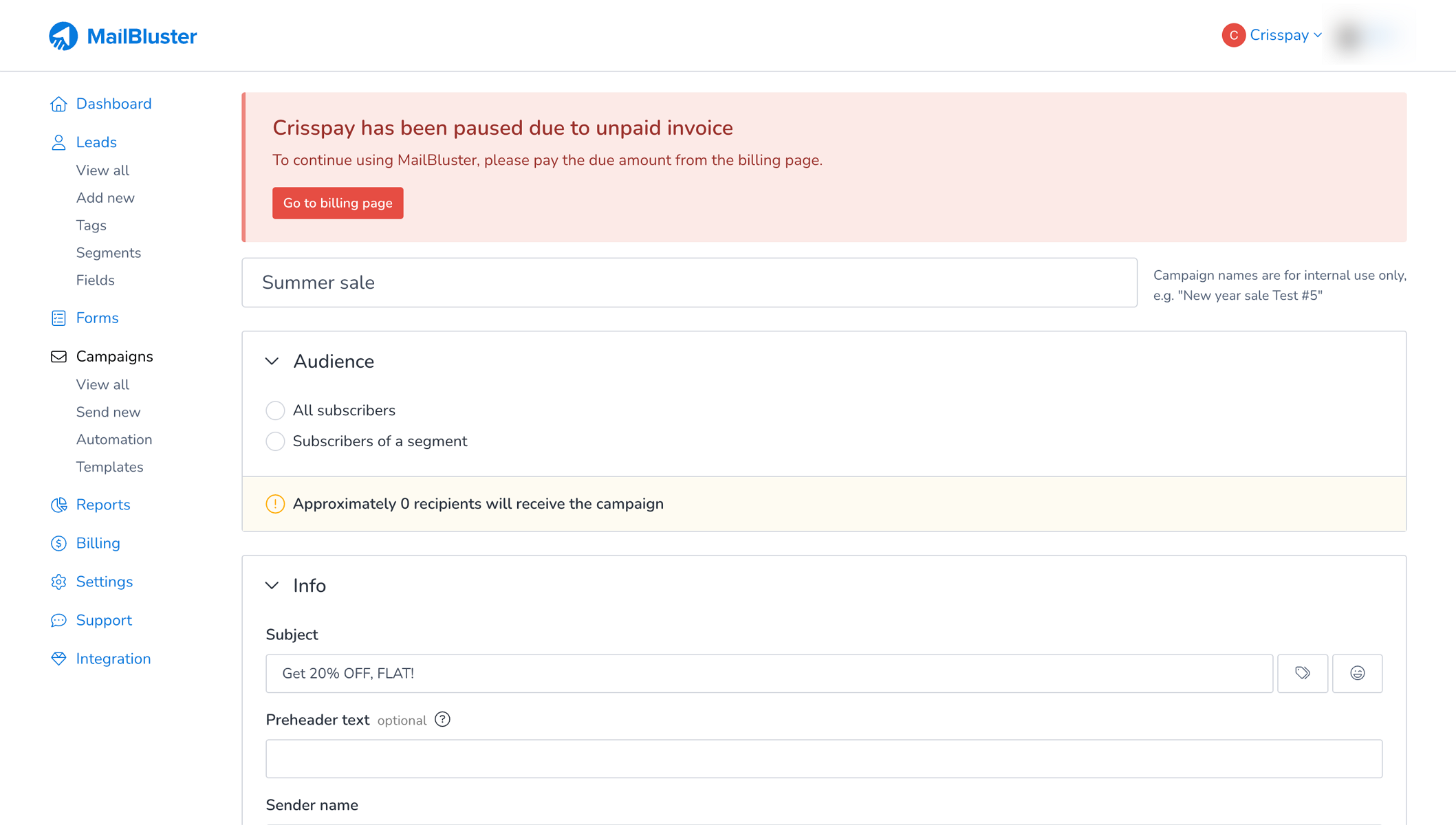1456x825 pixels.
Task: Go to Segments under Leads
Action: tap(109, 253)
